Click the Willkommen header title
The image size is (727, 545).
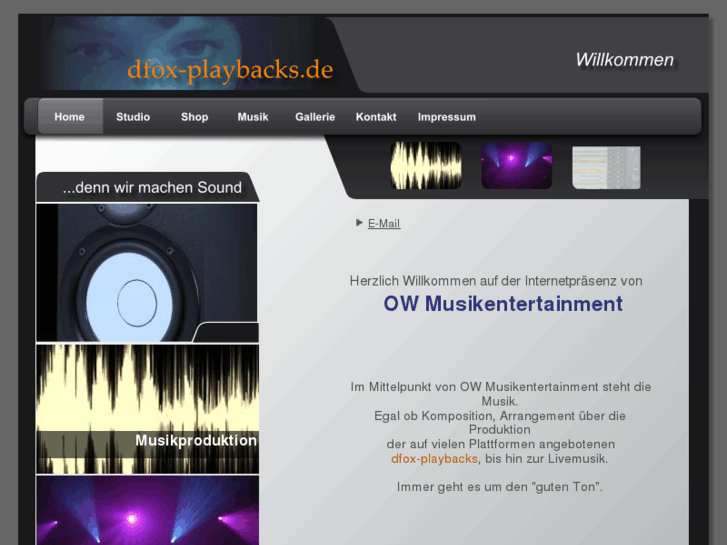(625, 60)
